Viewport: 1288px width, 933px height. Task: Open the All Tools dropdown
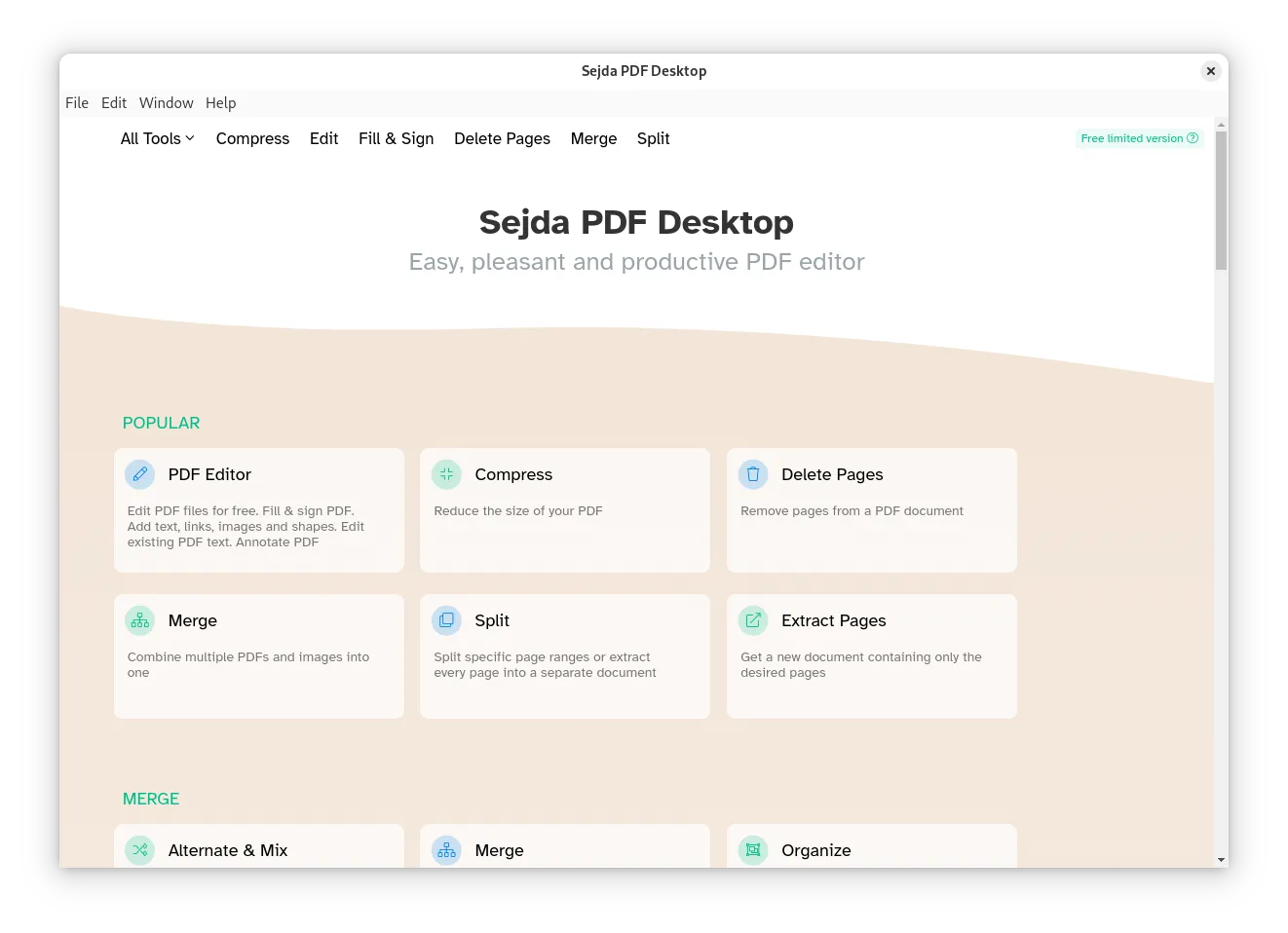157,138
